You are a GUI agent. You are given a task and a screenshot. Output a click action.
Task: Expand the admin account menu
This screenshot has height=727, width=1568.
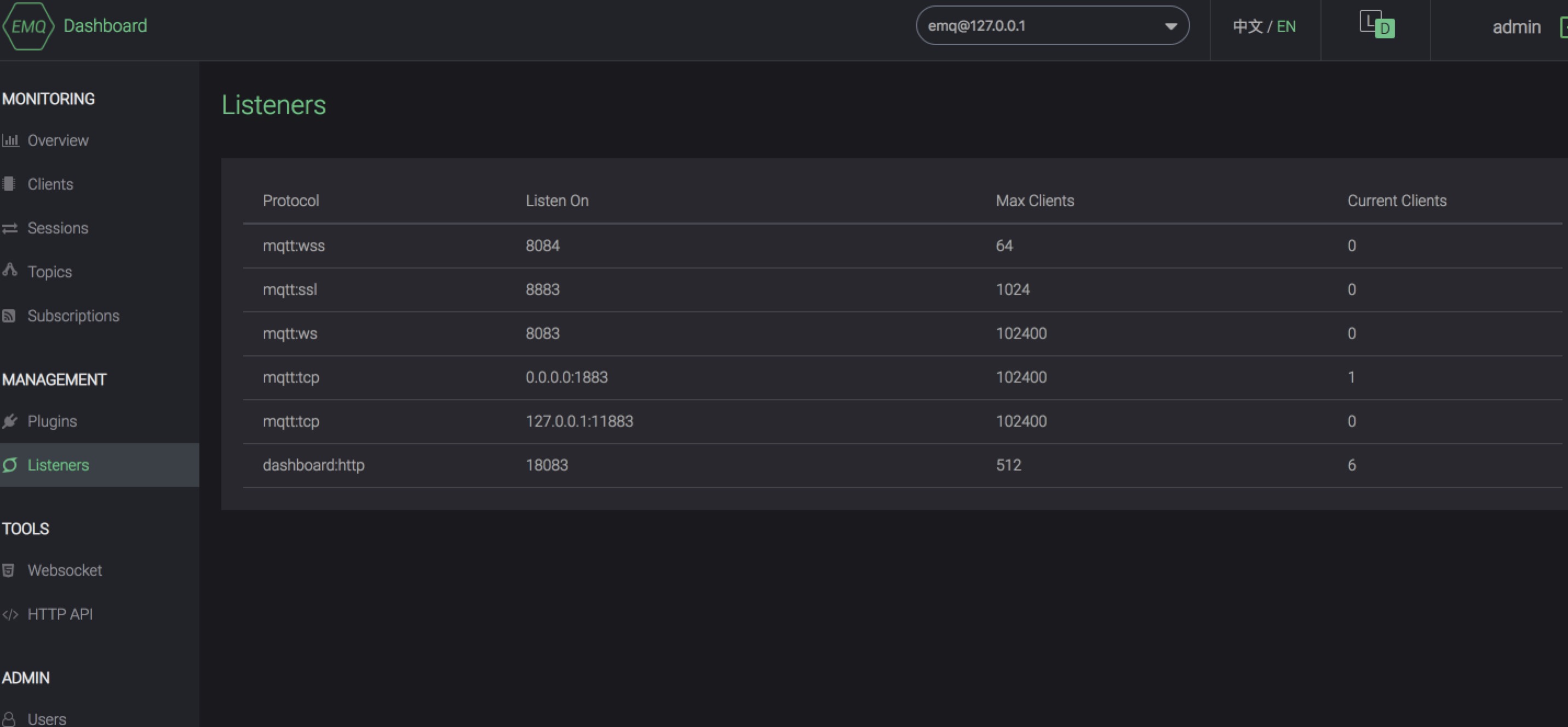click(1517, 27)
